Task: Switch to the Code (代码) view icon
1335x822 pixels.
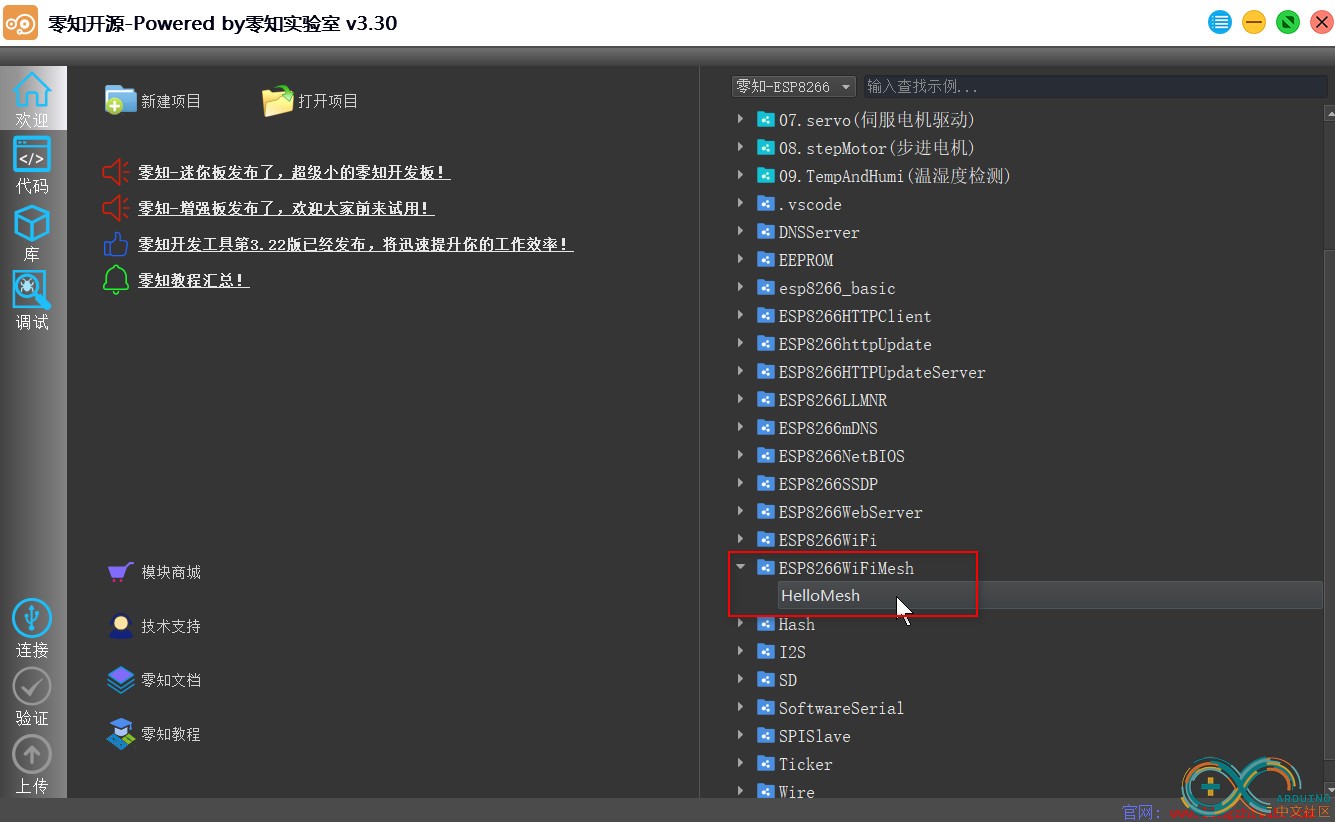Action: (x=32, y=155)
